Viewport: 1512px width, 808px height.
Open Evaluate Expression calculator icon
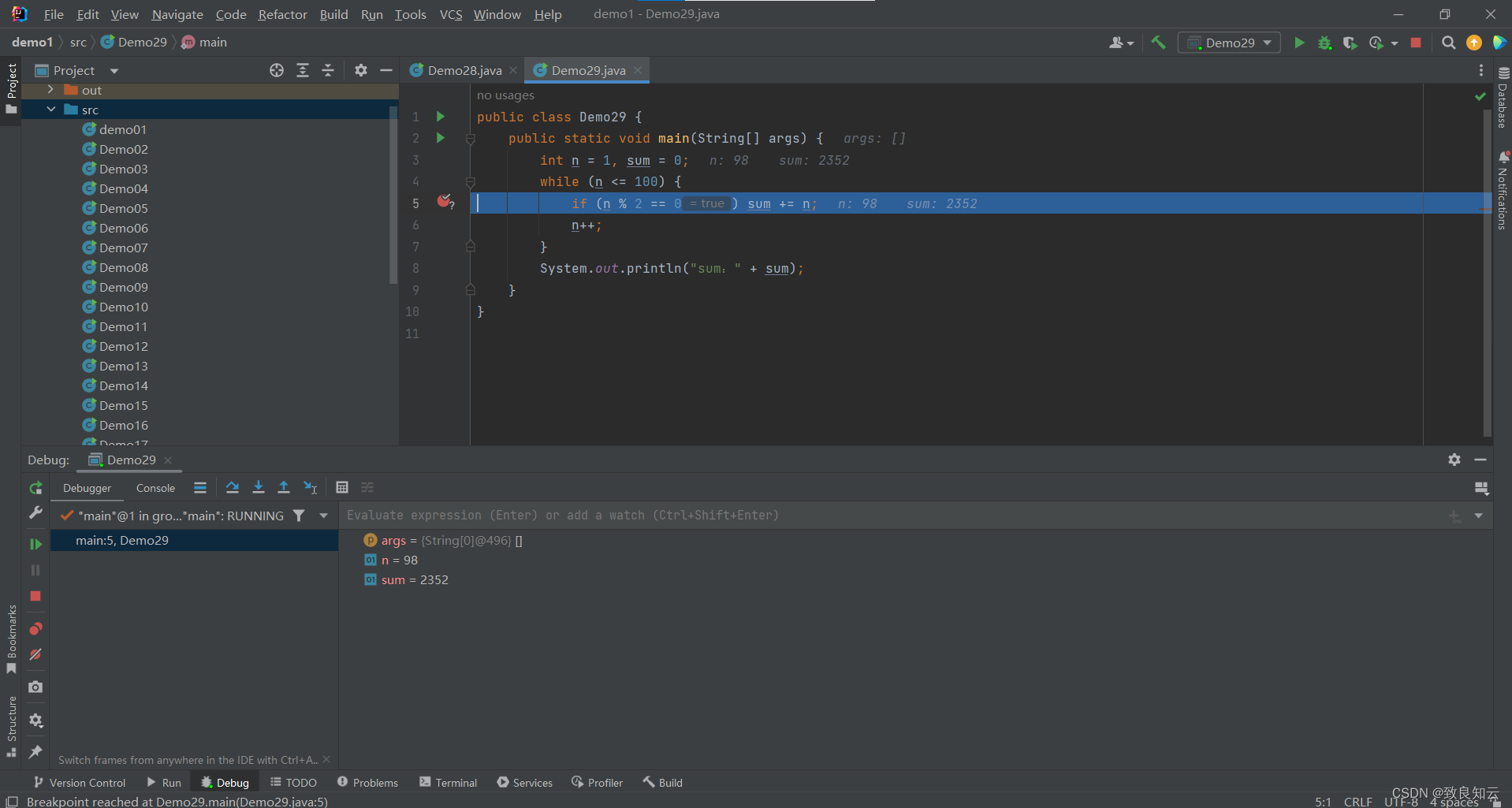(342, 487)
